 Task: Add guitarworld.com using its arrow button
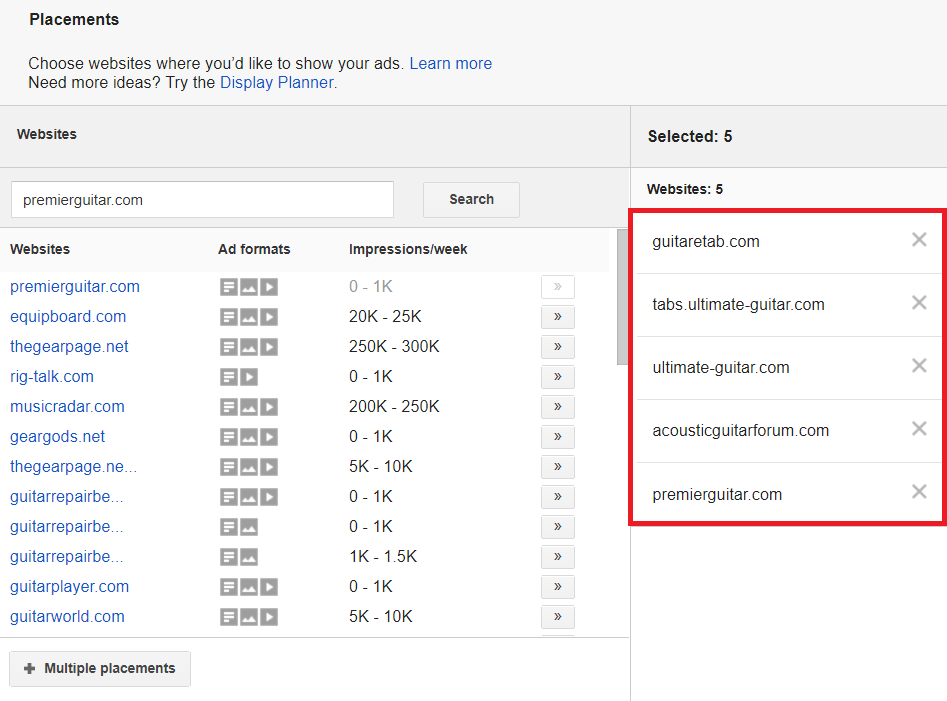[557, 616]
